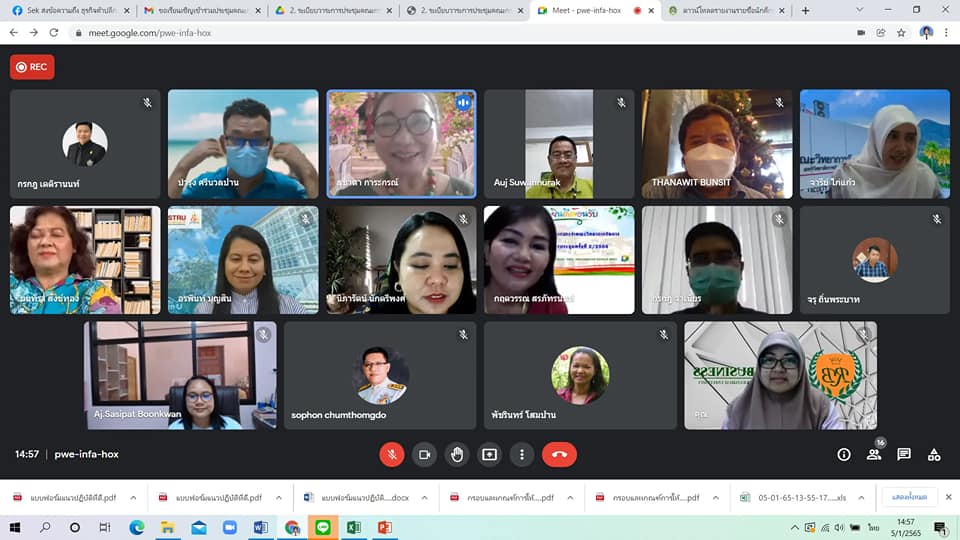This screenshot has width=960, height=540.
Task: Bookmark this page with the star icon
Action: coord(901,32)
